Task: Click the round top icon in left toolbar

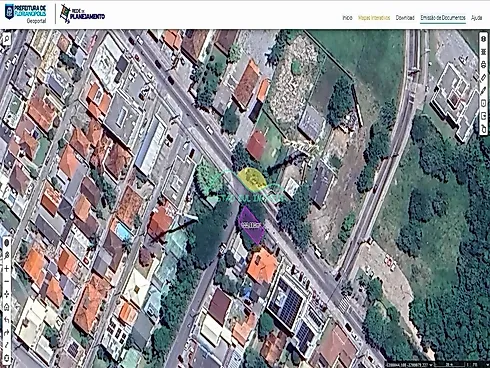Action: (x=7, y=243)
